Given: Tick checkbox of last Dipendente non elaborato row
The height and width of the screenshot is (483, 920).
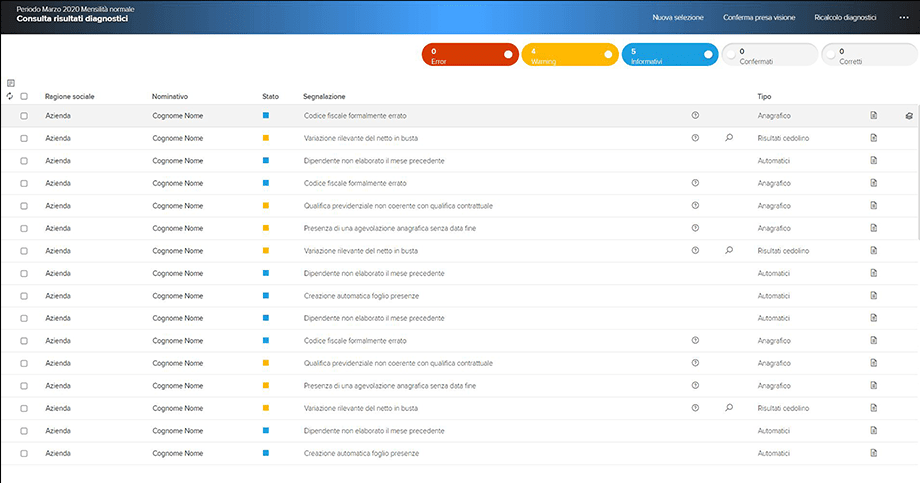Looking at the screenshot, I should click(x=24, y=431).
